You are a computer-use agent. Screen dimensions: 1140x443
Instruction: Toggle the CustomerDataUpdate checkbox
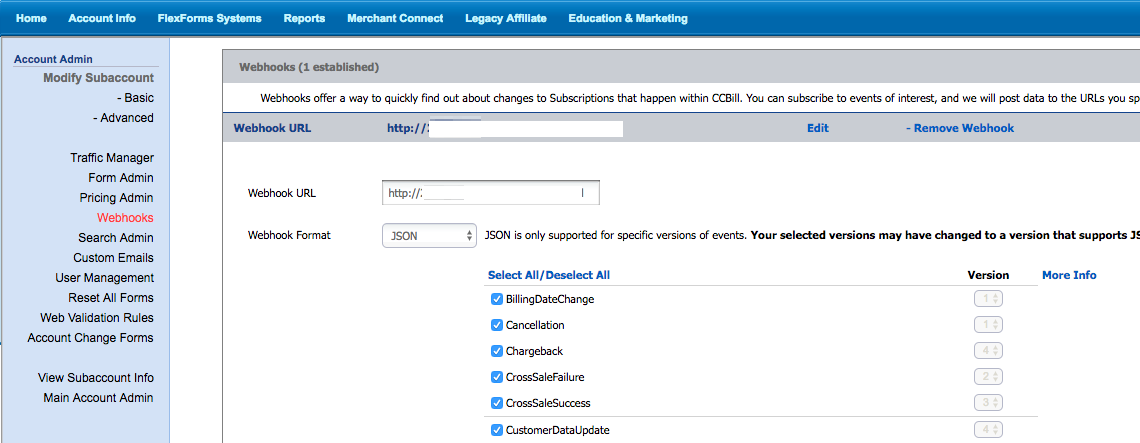497,430
